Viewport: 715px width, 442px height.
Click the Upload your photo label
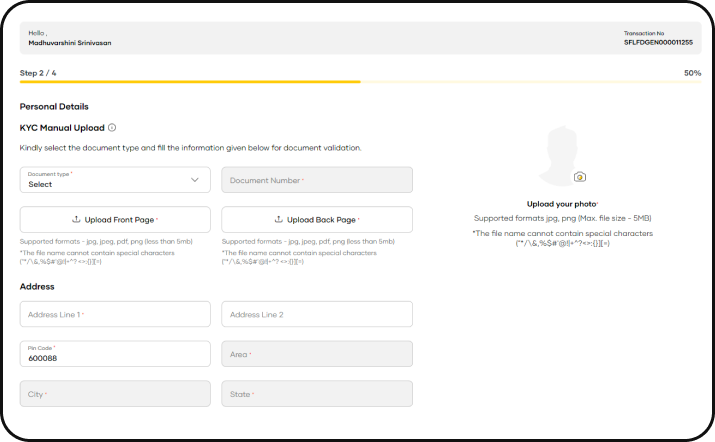(562, 204)
